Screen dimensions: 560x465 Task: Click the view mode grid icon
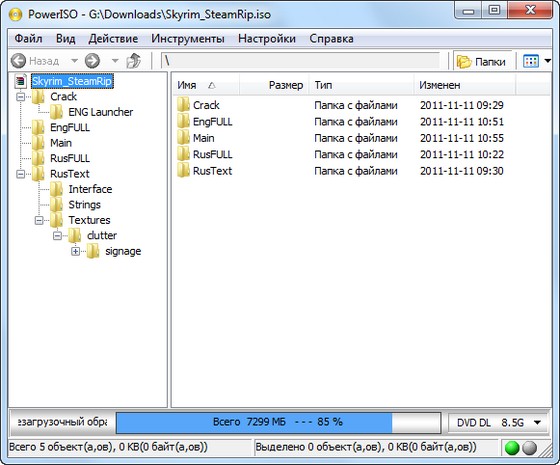click(x=531, y=61)
